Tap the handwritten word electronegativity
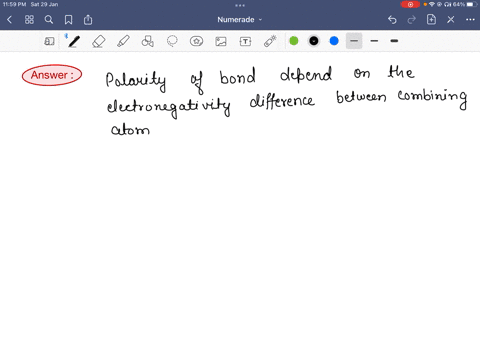 point(169,107)
